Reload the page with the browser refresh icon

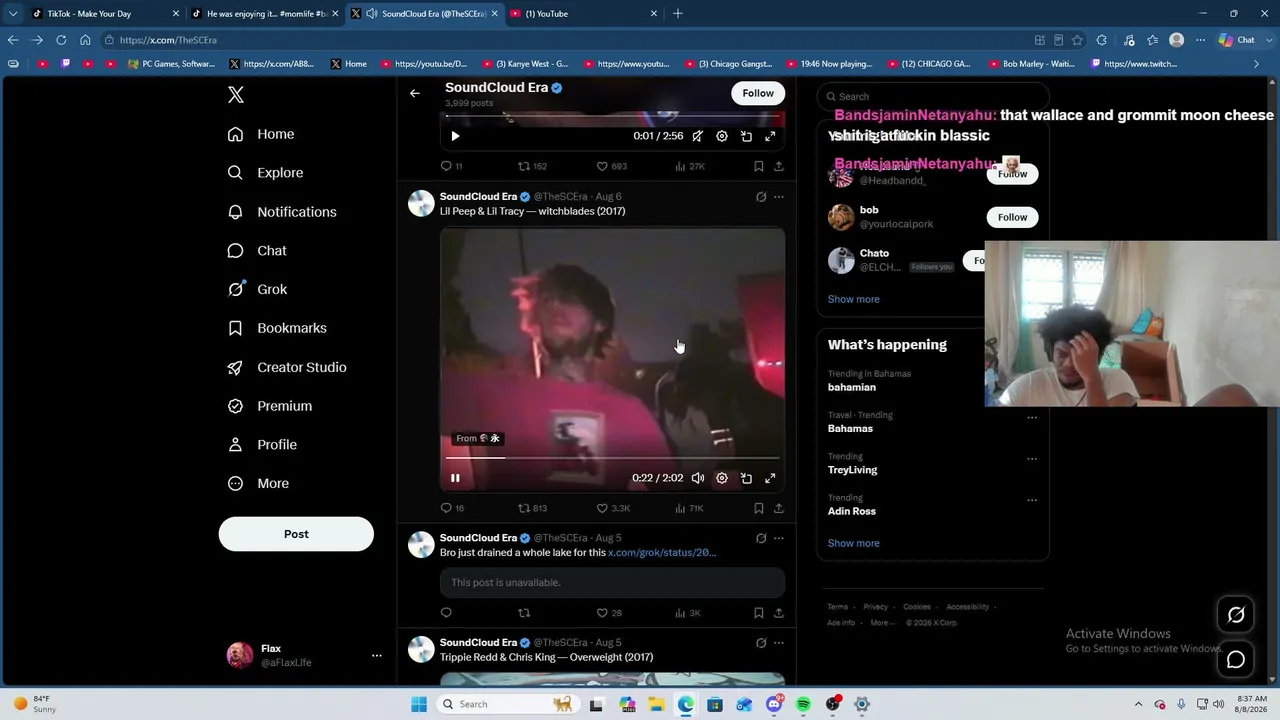click(61, 40)
